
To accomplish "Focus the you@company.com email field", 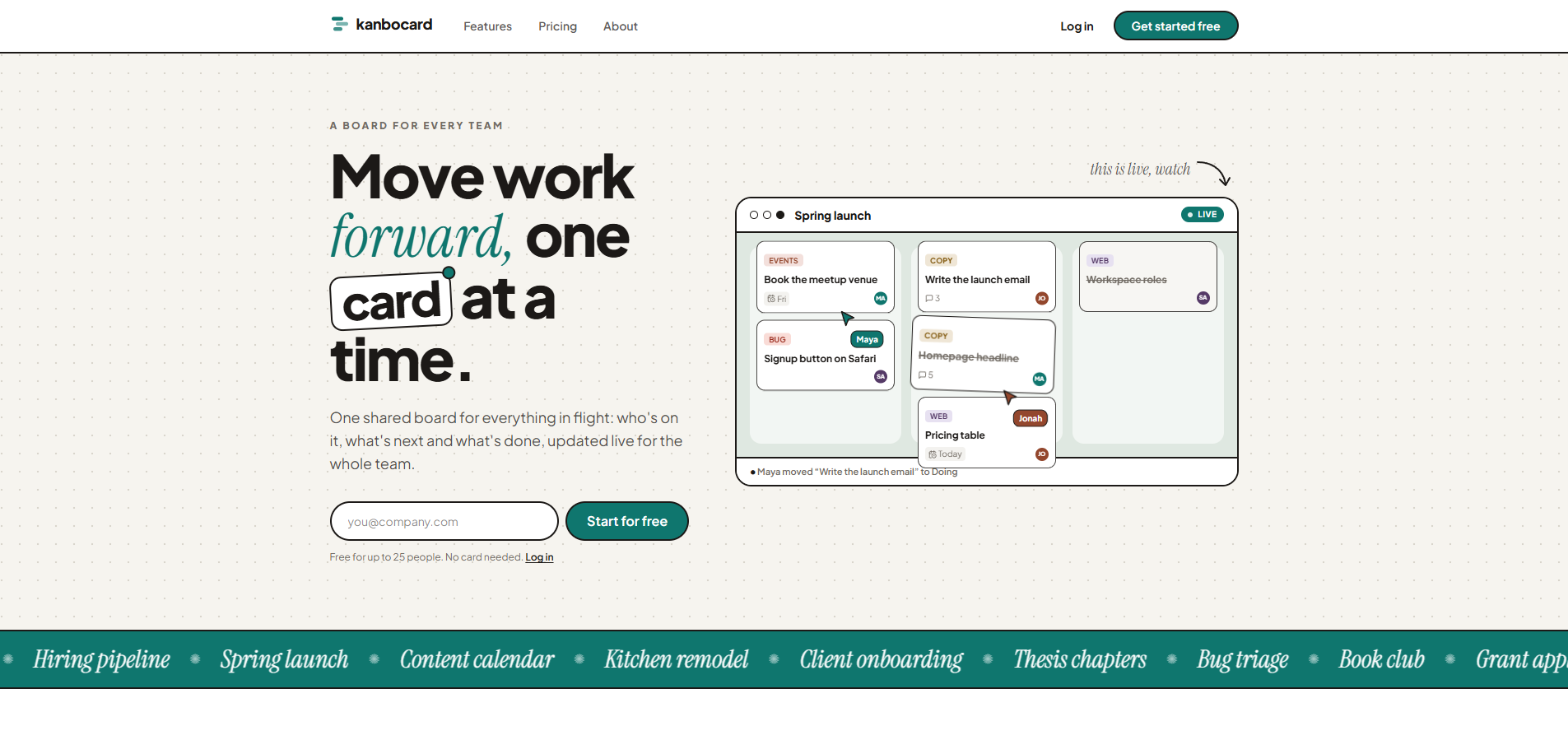I will [444, 521].
